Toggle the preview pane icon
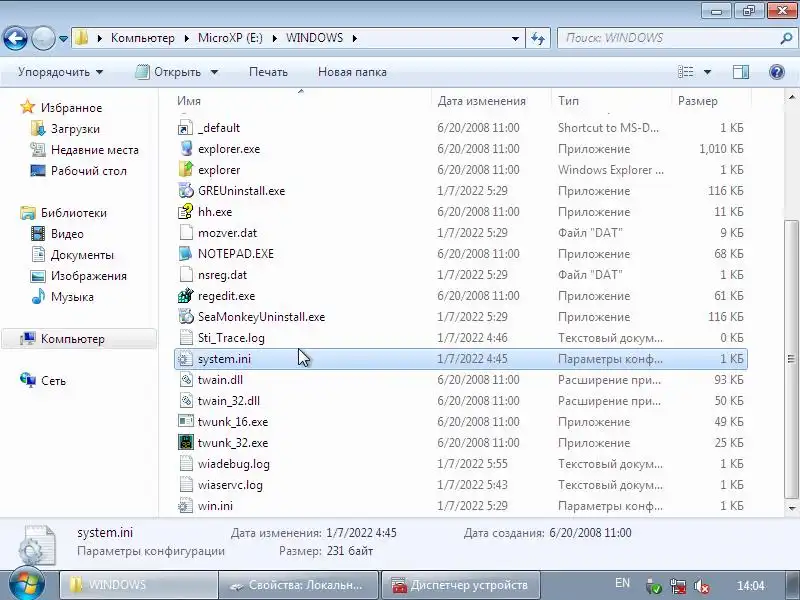The image size is (800, 600). click(740, 72)
